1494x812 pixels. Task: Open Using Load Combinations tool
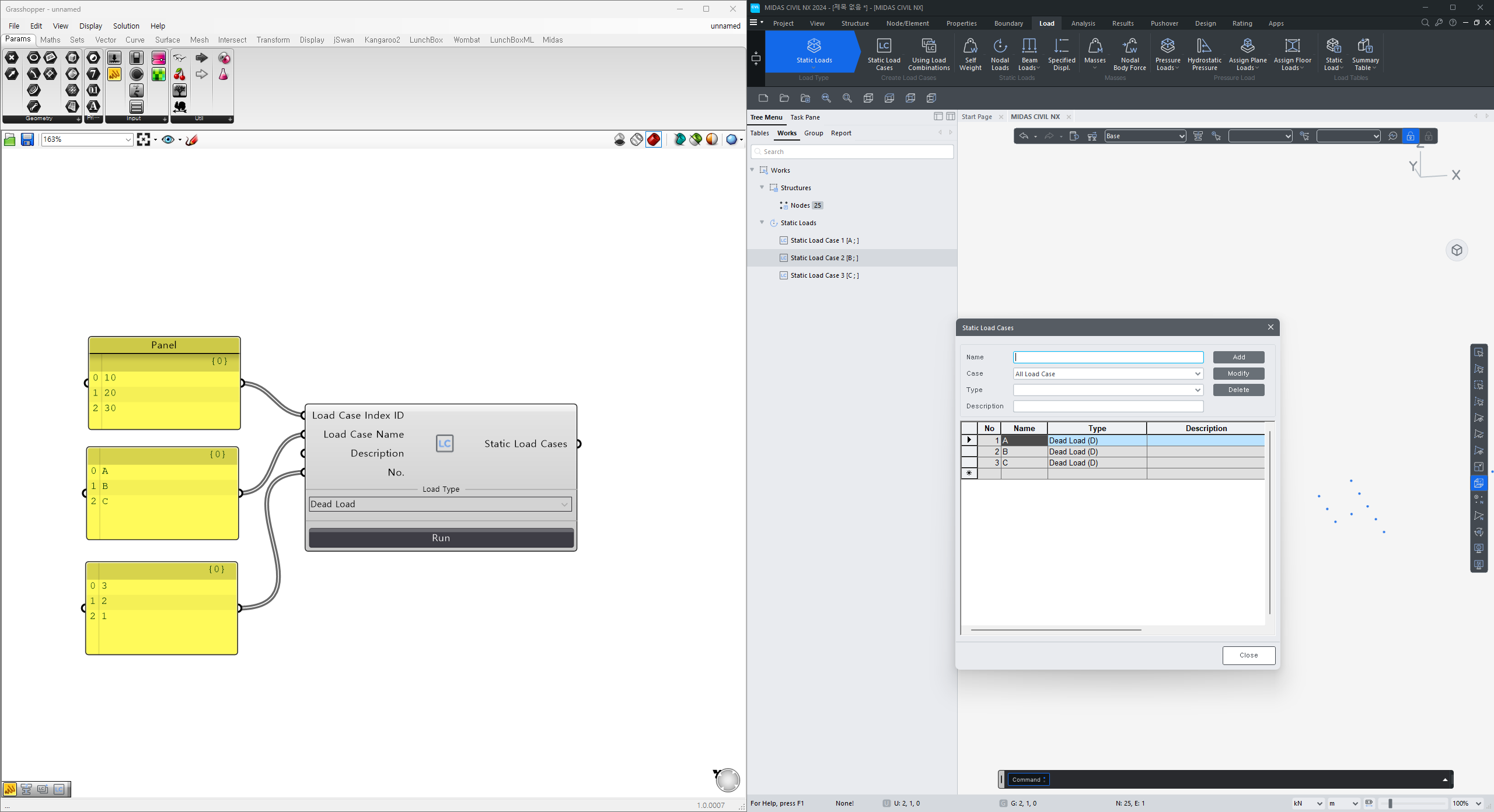click(928, 55)
